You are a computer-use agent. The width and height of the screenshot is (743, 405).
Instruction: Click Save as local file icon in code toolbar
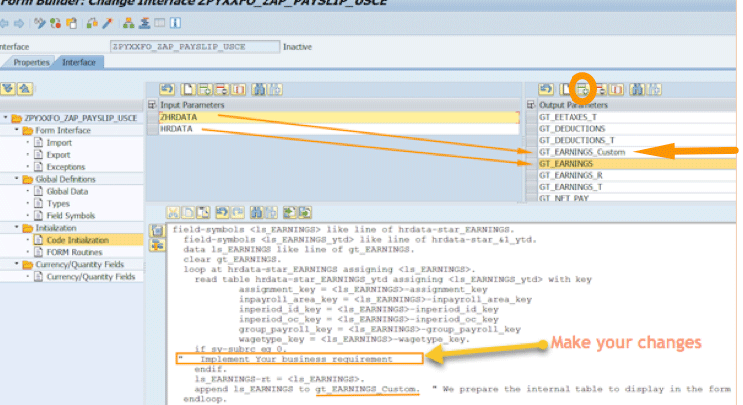(305, 213)
